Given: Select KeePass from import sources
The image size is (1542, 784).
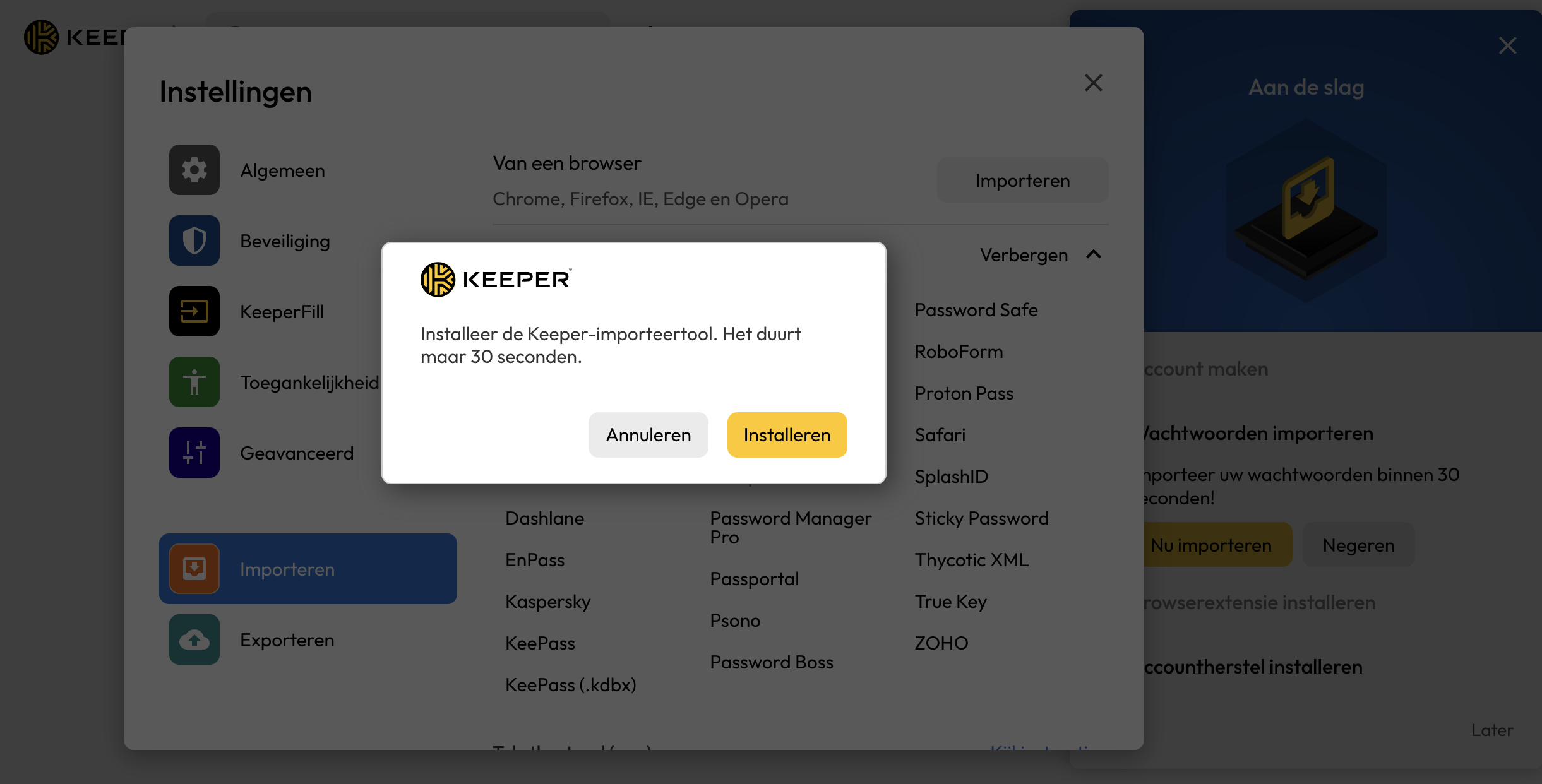Looking at the screenshot, I should click(540, 642).
